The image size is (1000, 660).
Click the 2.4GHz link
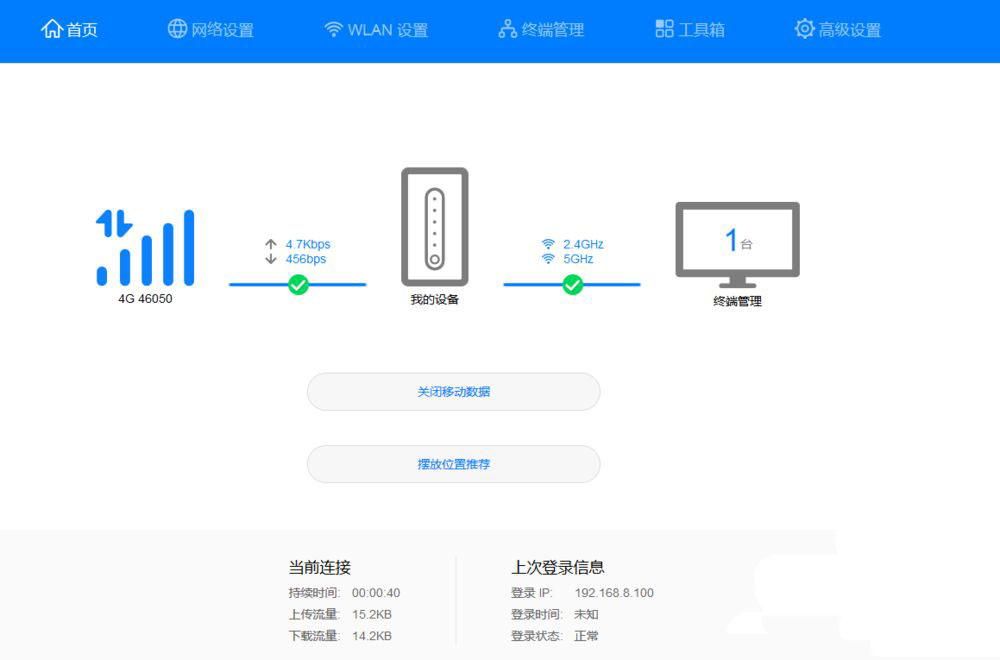pos(584,244)
